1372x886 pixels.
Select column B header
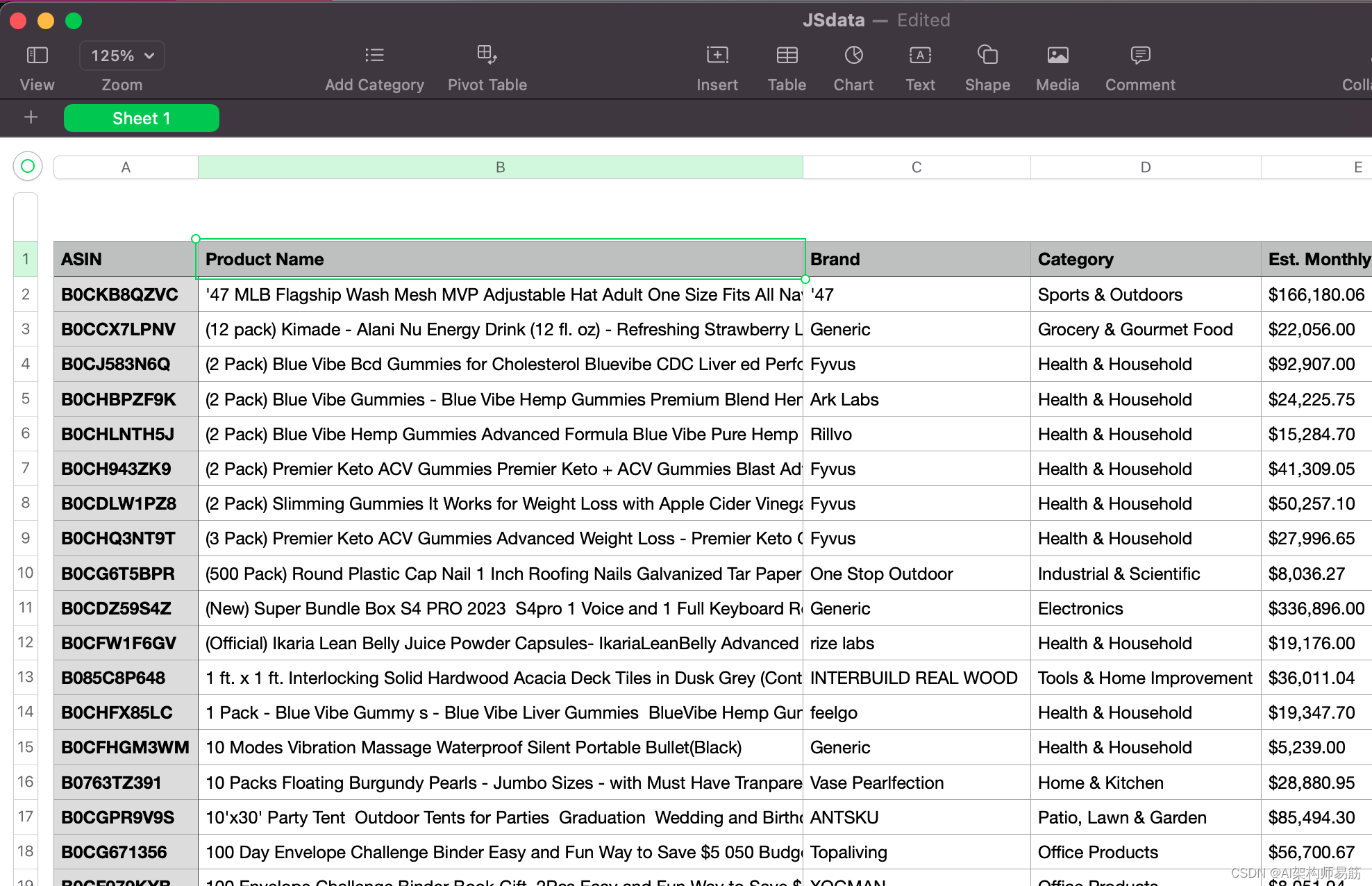click(x=500, y=167)
